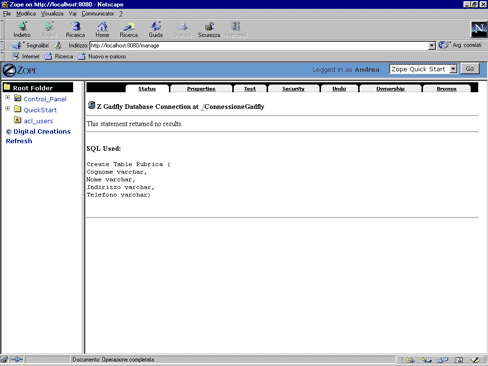Open the QuickStart link

click(x=40, y=110)
